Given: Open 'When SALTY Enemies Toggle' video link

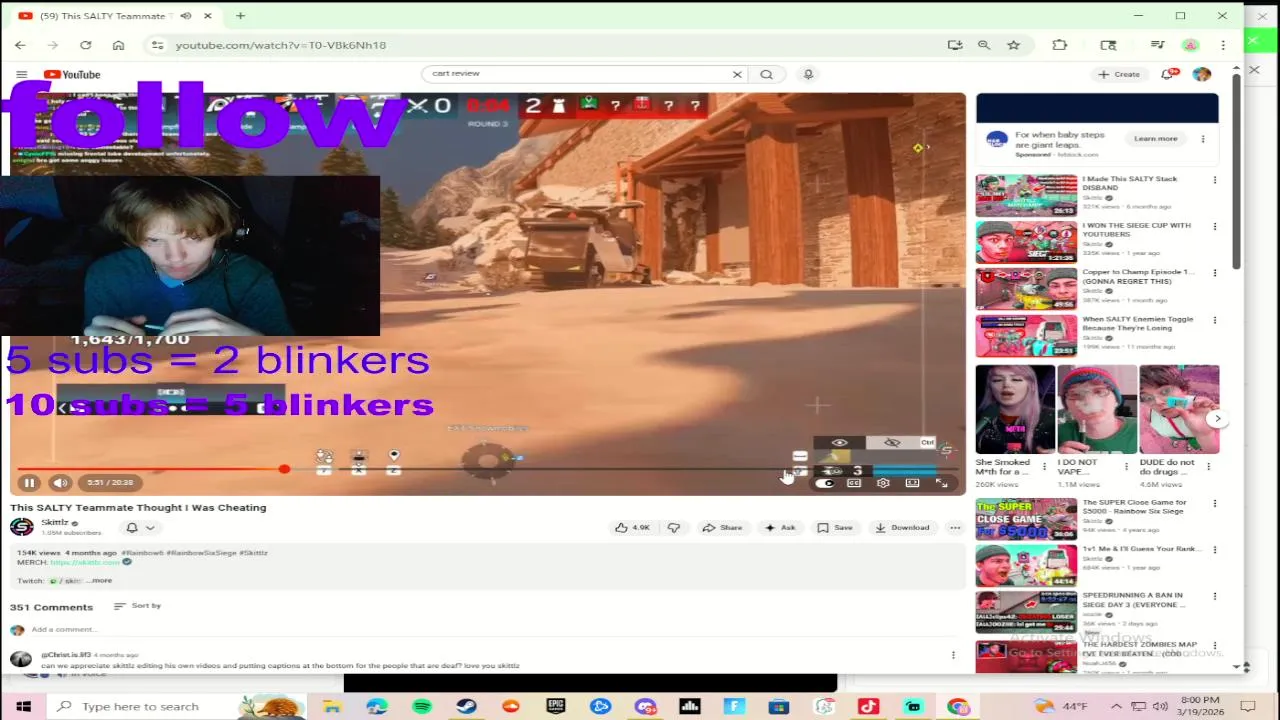Looking at the screenshot, I should (1137, 323).
